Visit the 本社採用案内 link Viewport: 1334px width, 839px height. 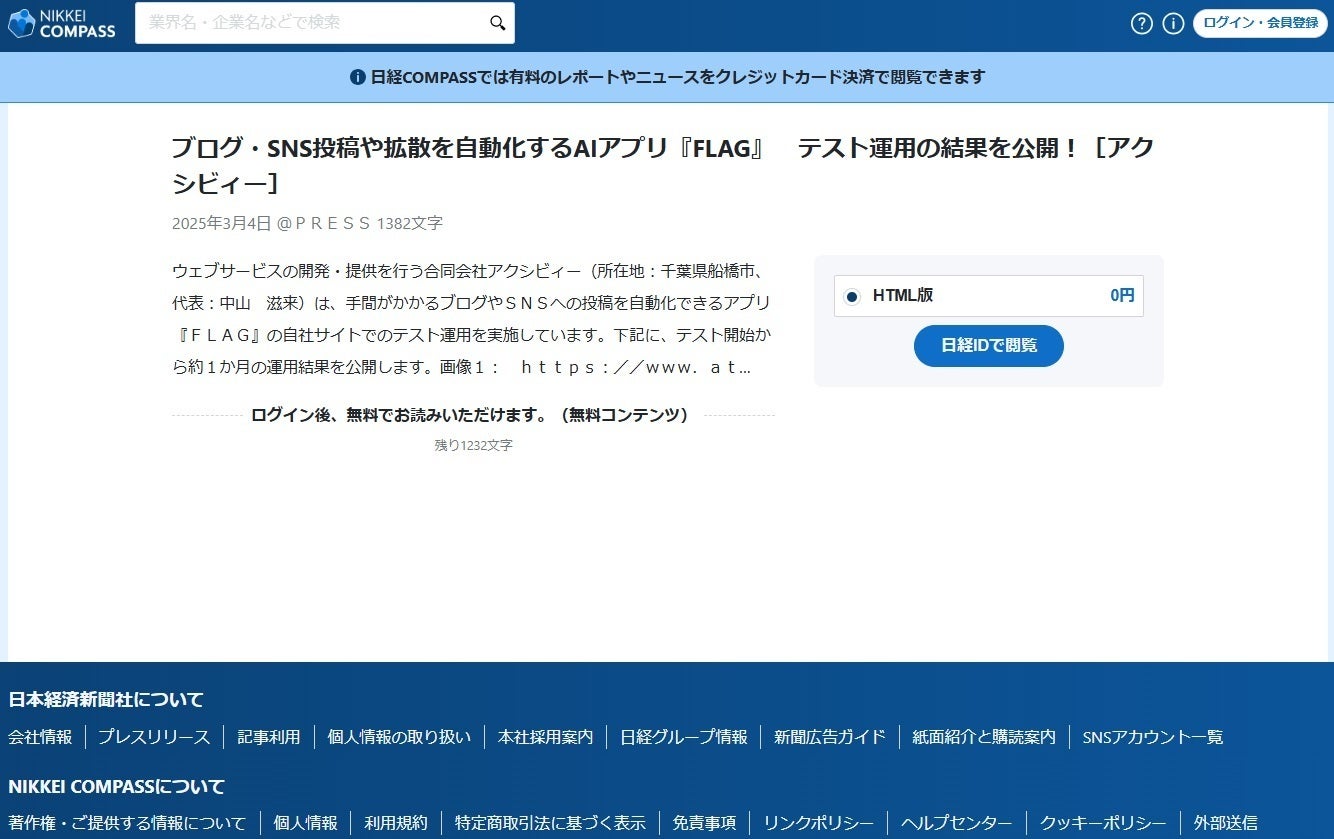pyautogui.click(x=545, y=737)
